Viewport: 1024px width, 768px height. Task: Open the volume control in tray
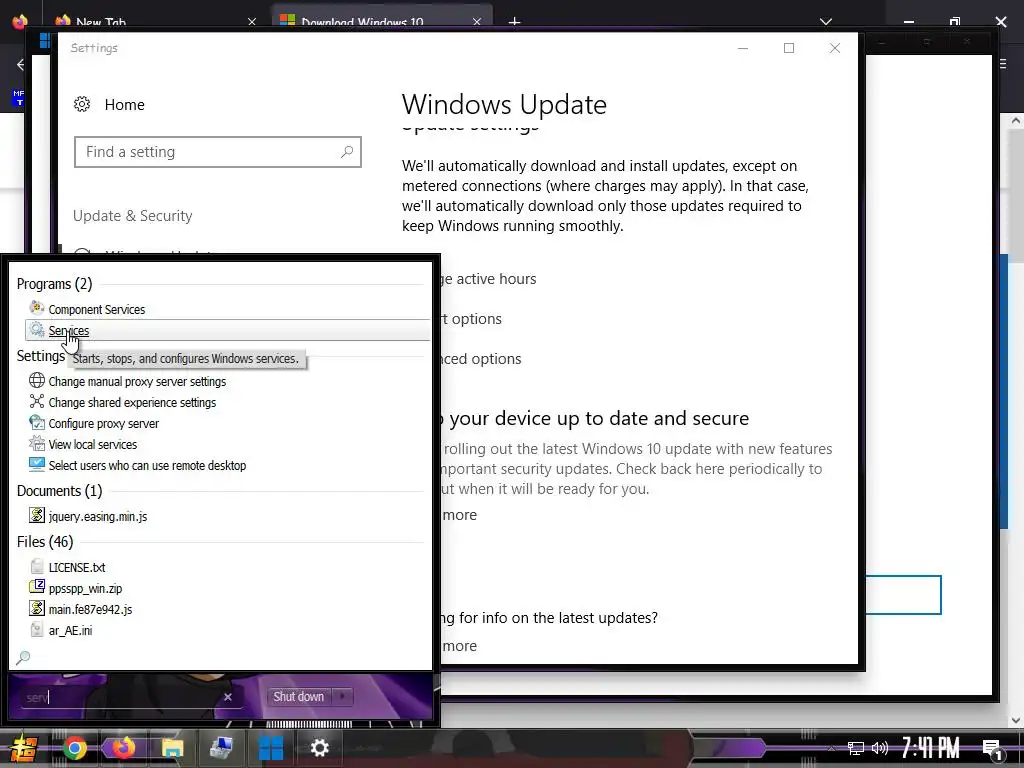[x=879, y=748]
